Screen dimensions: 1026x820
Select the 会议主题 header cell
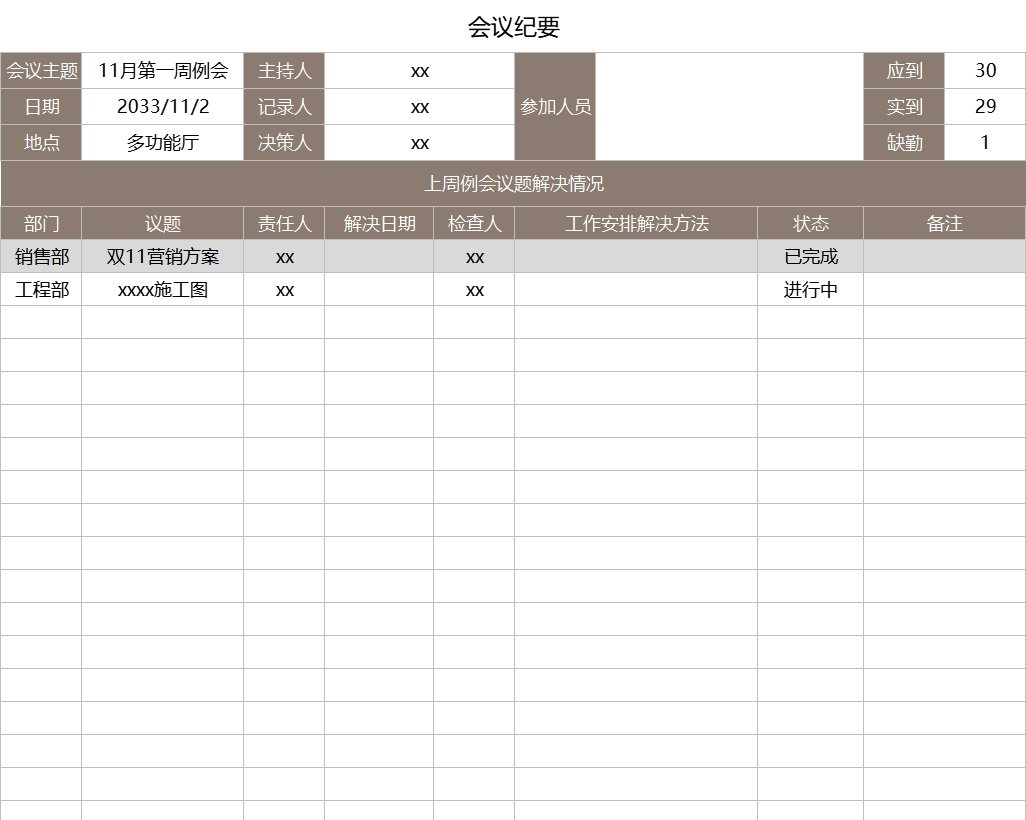tap(41, 70)
